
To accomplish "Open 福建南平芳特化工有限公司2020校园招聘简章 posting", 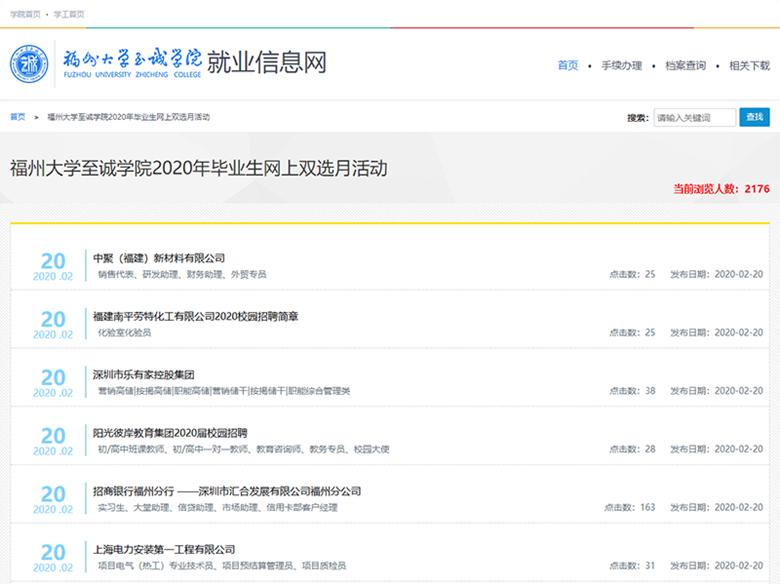I will [x=196, y=316].
